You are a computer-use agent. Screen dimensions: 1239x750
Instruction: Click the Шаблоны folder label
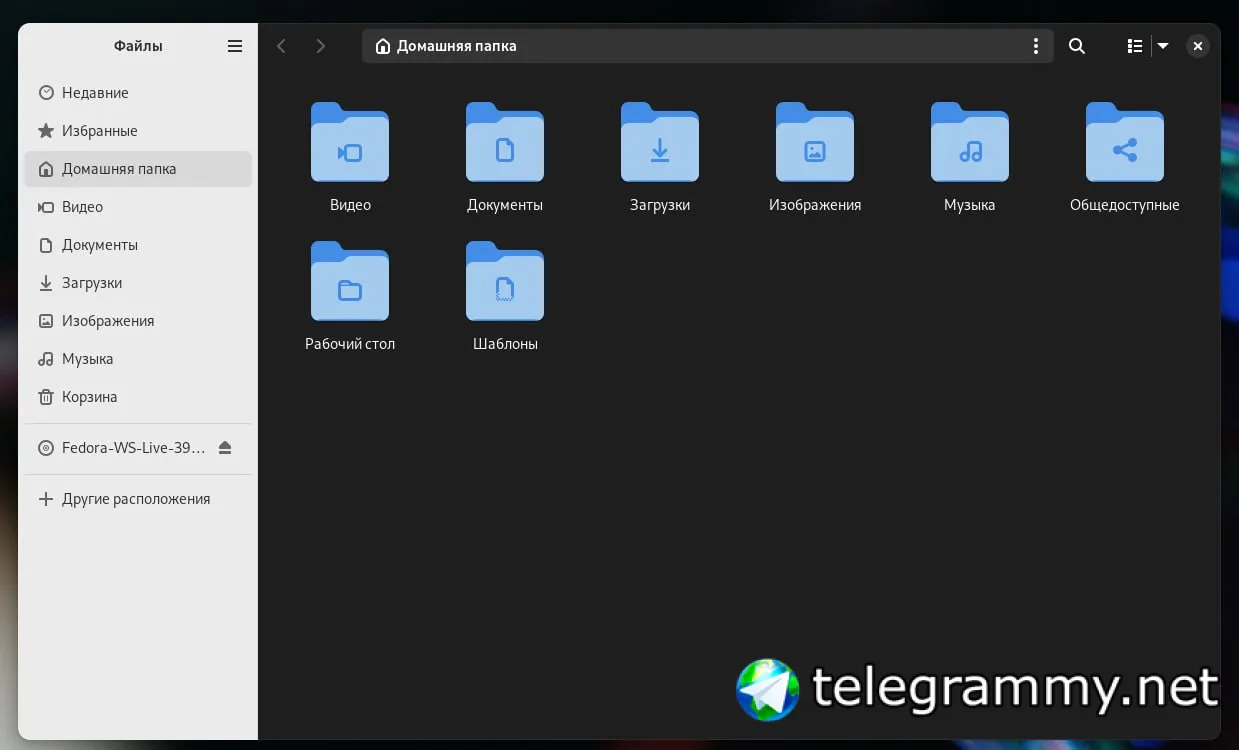(x=505, y=344)
